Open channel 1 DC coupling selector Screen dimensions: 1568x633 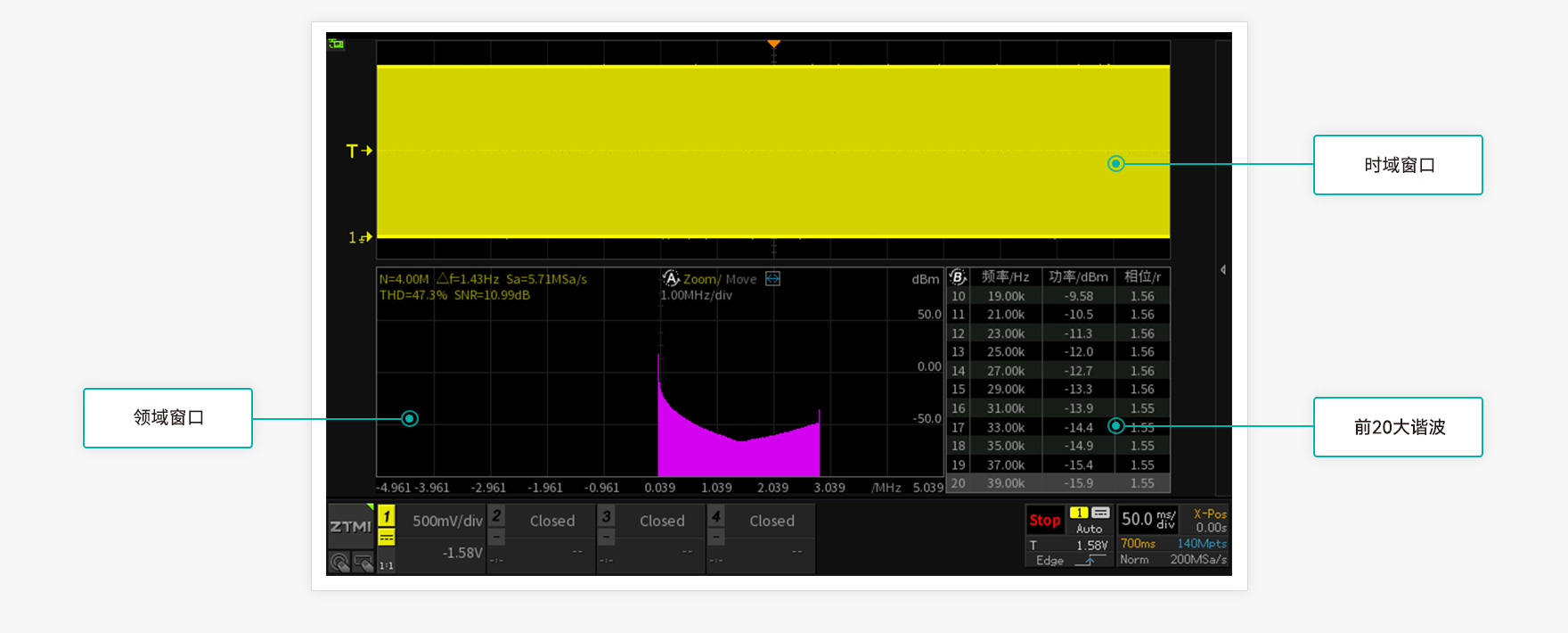coord(387,538)
